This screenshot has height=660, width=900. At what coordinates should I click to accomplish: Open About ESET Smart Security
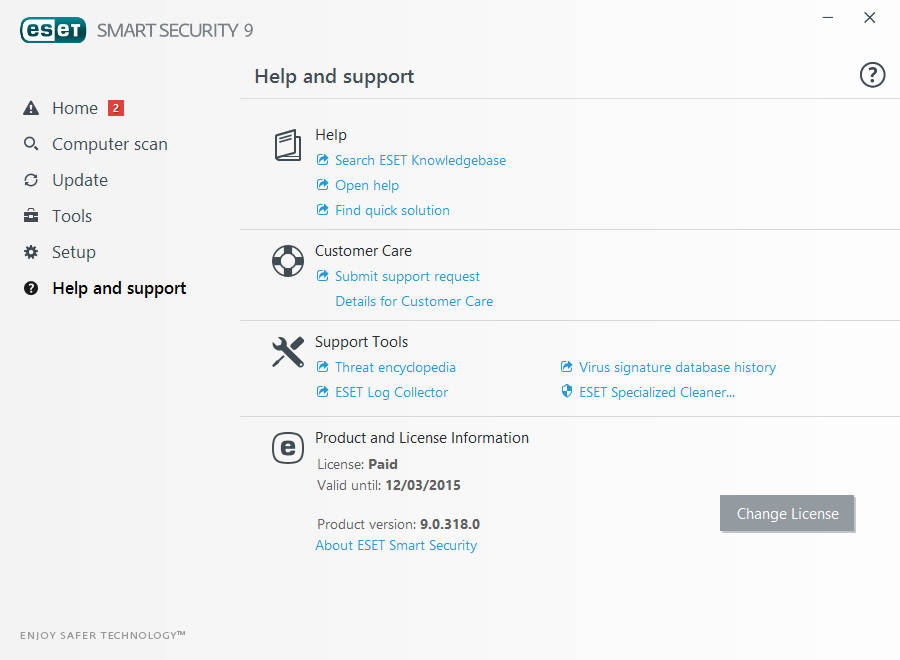(396, 545)
